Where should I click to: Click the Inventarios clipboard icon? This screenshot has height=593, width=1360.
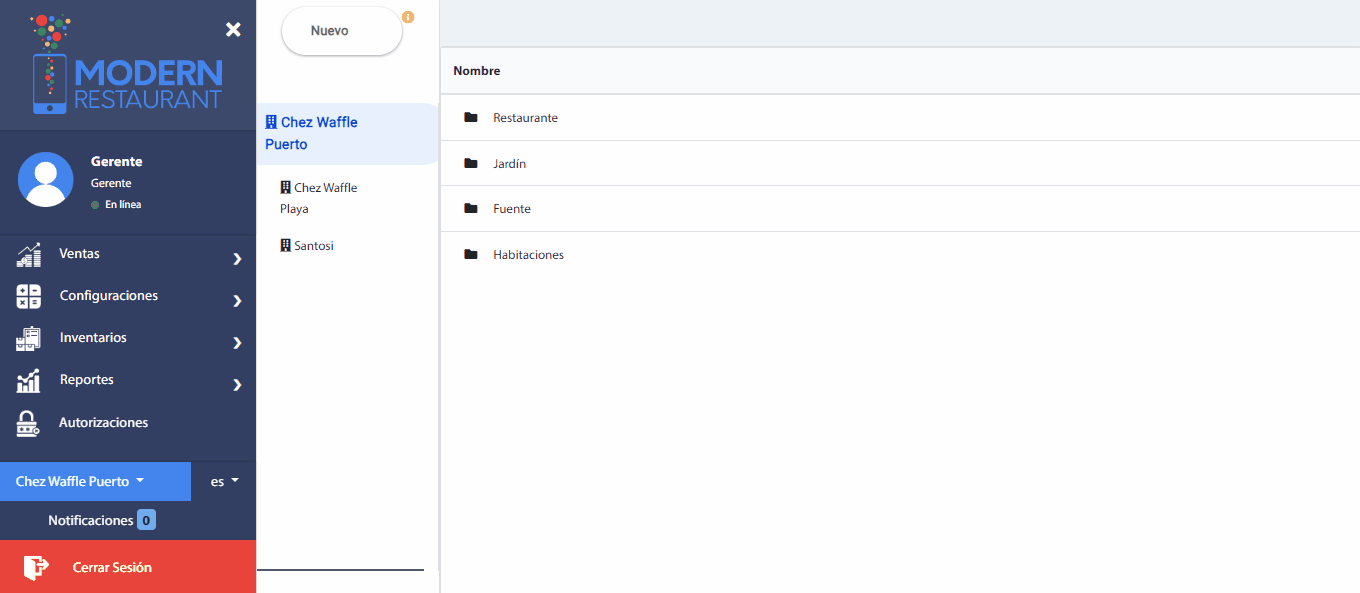29,339
